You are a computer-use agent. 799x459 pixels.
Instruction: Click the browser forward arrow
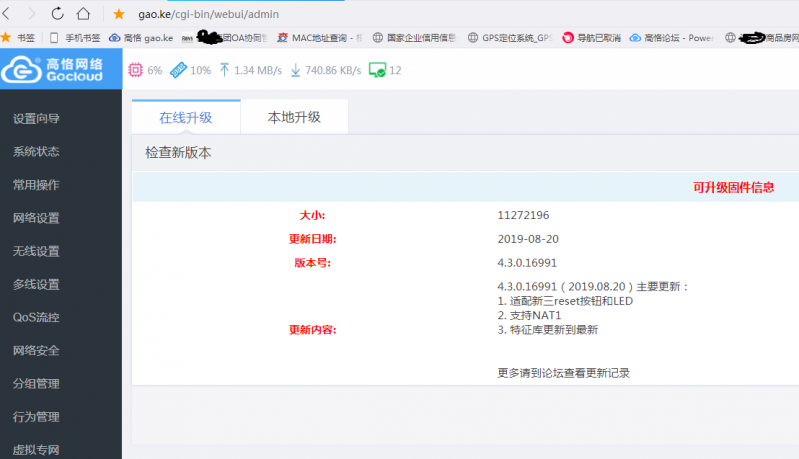(x=32, y=14)
